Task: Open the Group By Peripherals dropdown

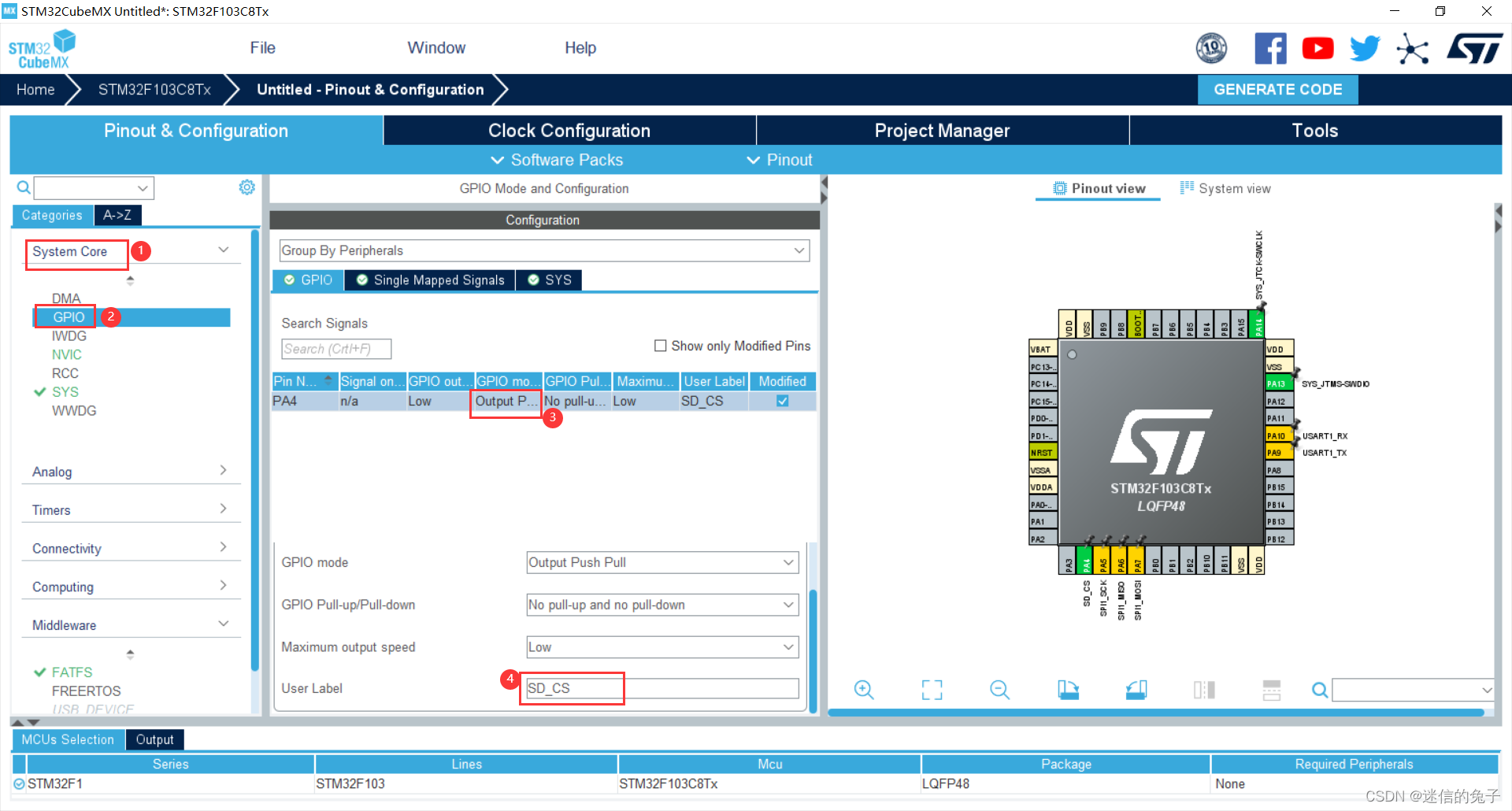Action: [x=544, y=250]
